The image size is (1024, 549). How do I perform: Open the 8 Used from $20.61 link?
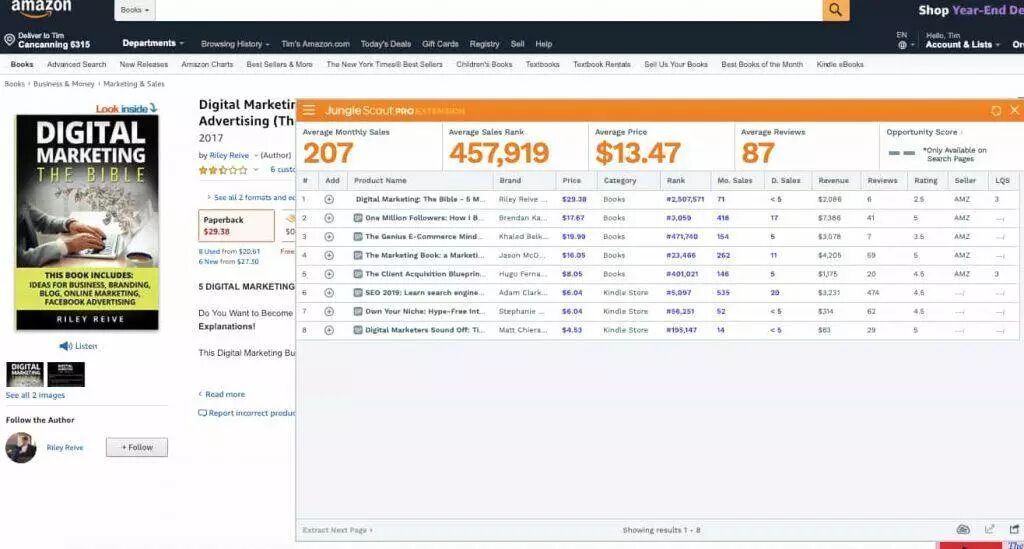pyautogui.click(x=229, y=251)
